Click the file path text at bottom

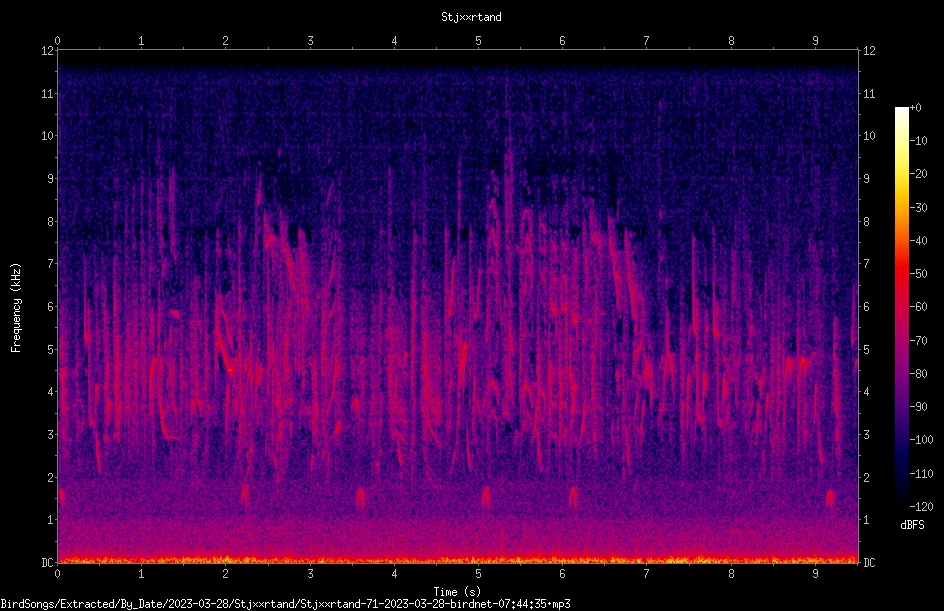tap(285, 604)
